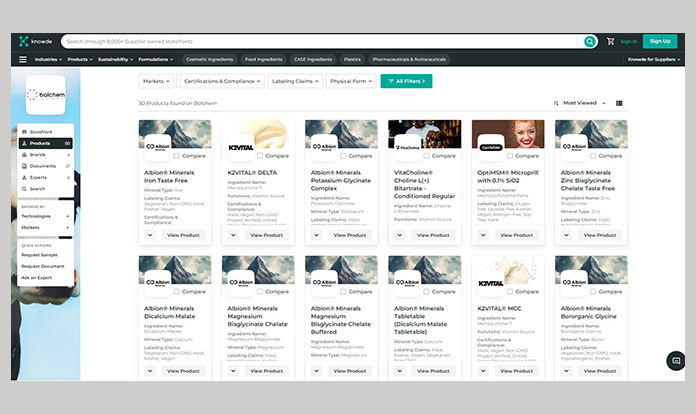Open Storefront in the sidebar
Viewport: 696px width, 414px height.
coord(41,132)
